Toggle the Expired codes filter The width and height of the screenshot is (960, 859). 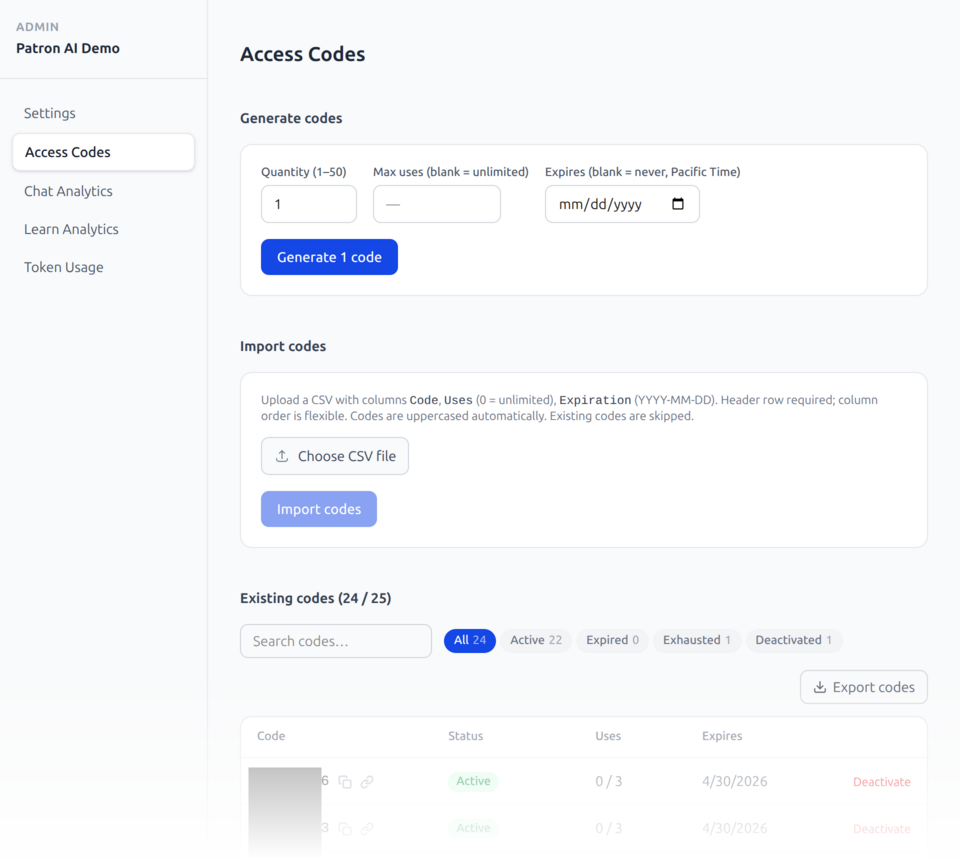(611, 640)
